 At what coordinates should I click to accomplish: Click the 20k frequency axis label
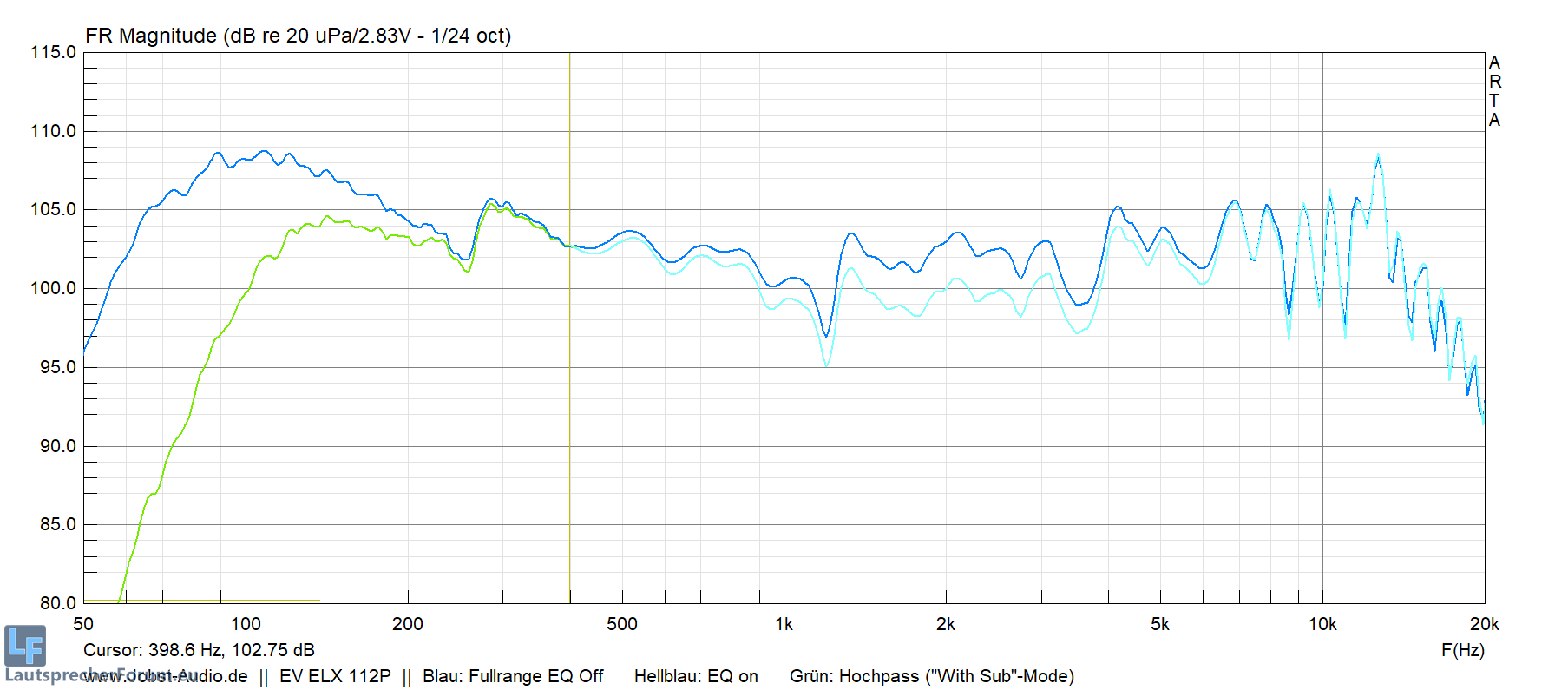point(1484,624)
